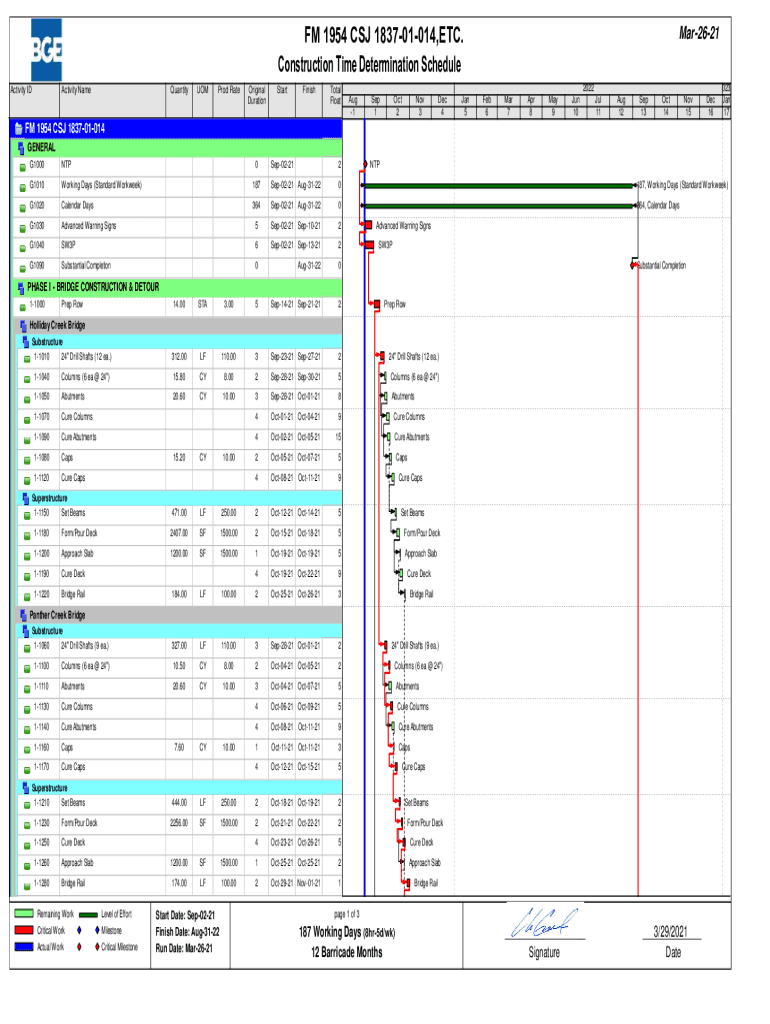Click the Substantial Completion milestone marker
The image size is (770, 1024).
[634, 265]
